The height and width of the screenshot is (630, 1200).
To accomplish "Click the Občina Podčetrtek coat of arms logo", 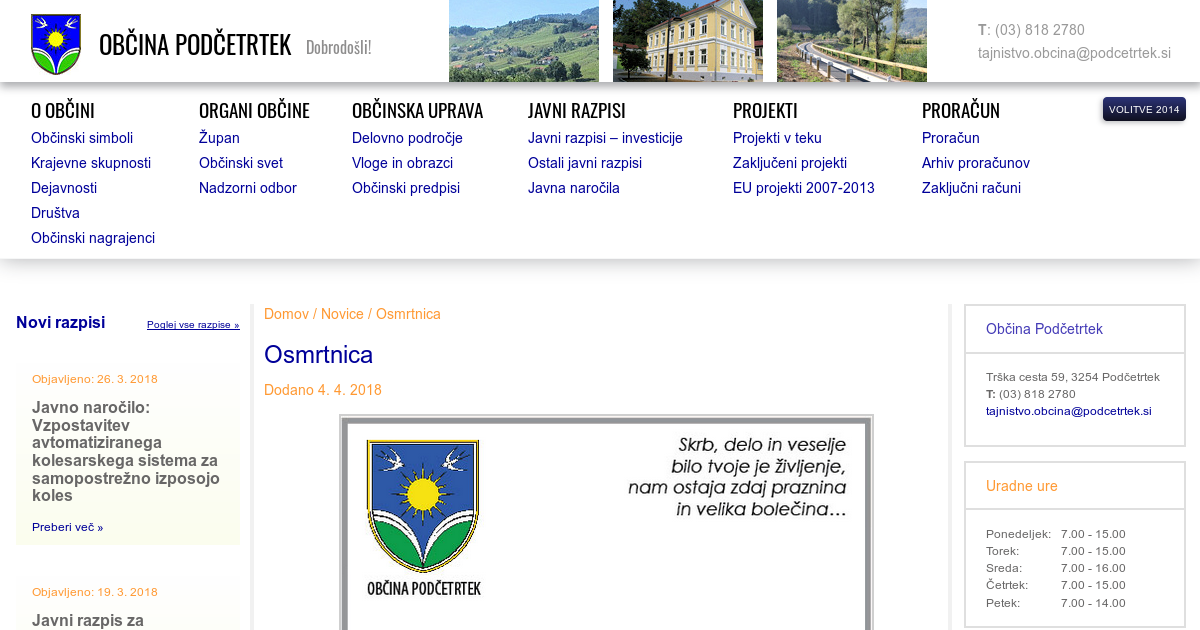I will coord(56,44).
